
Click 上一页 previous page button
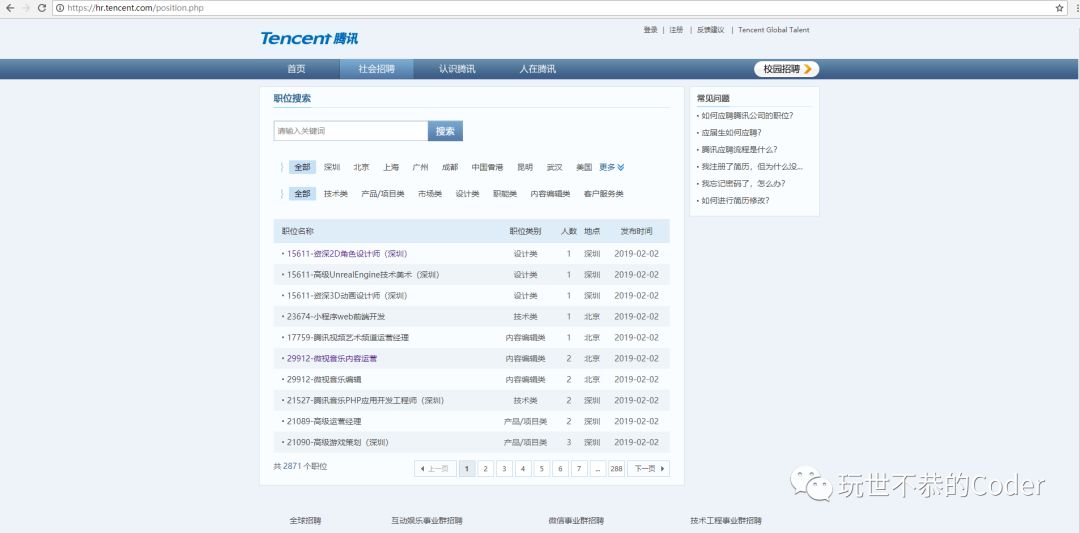click(x=435, y=468)
